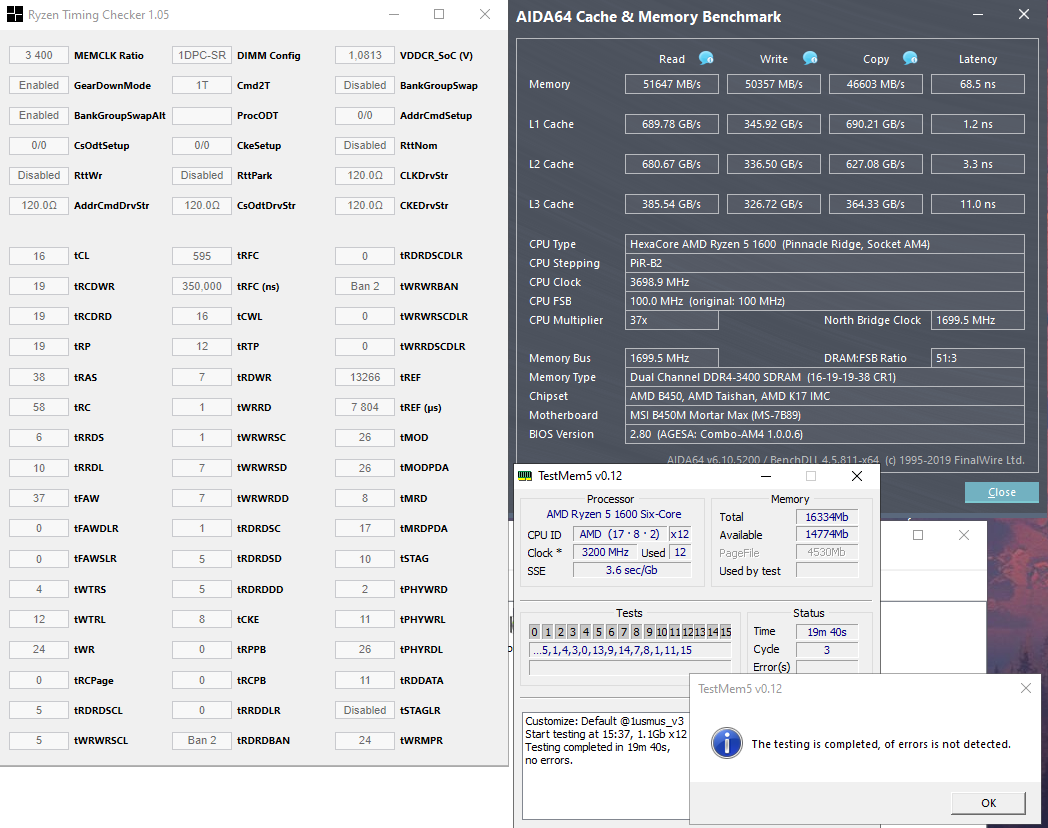
Task: Maximize the Ryzen Timing Checker window
Action: click(439, 14)
